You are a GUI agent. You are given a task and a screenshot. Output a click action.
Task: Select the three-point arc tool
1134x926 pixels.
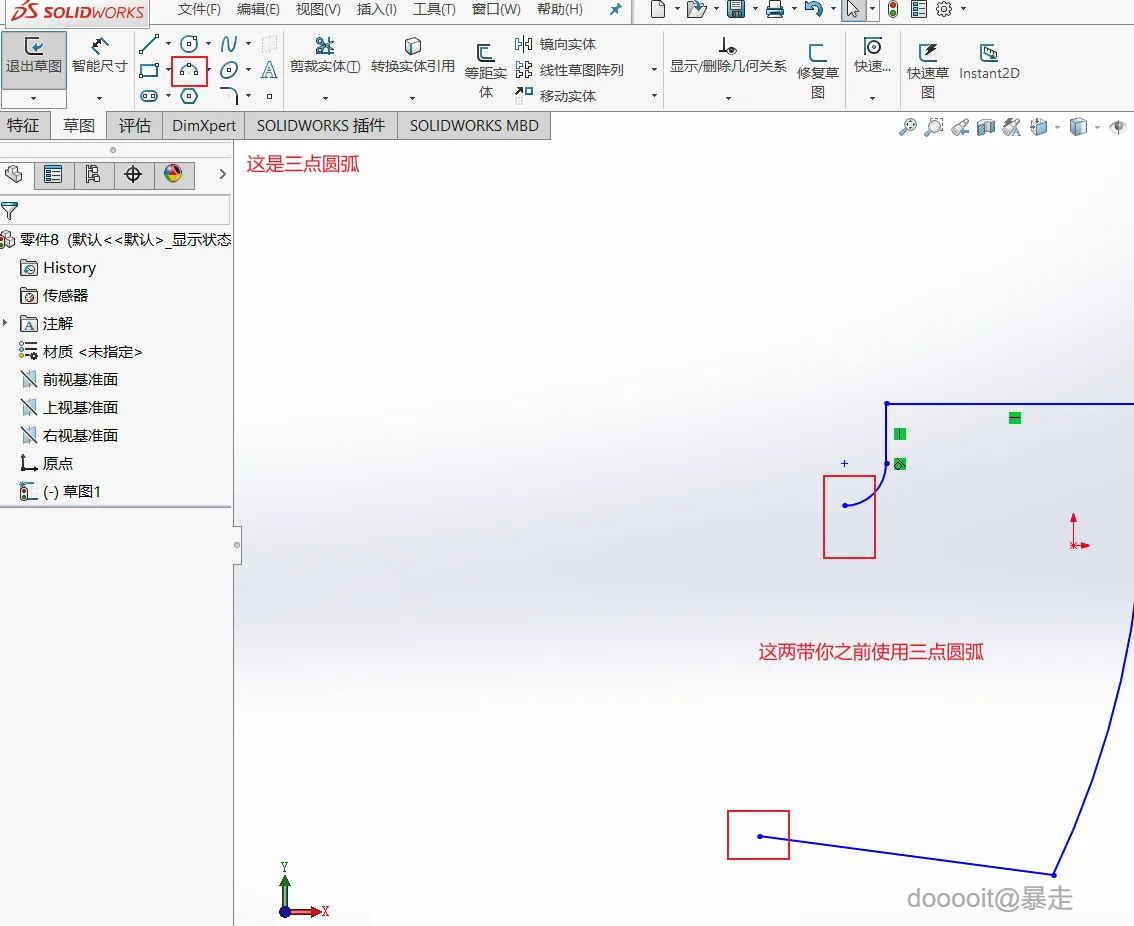point(189,71)
